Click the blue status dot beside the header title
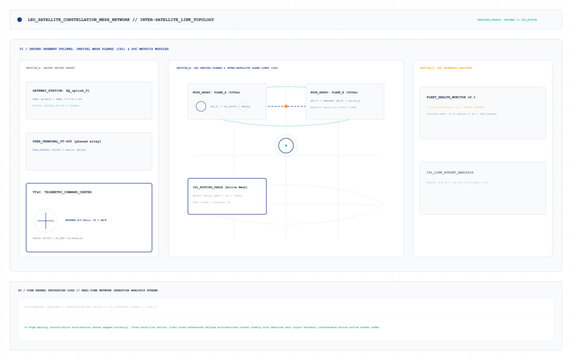Image resolution: width=572 pixels, height=360 pixels. coord(20,20)
